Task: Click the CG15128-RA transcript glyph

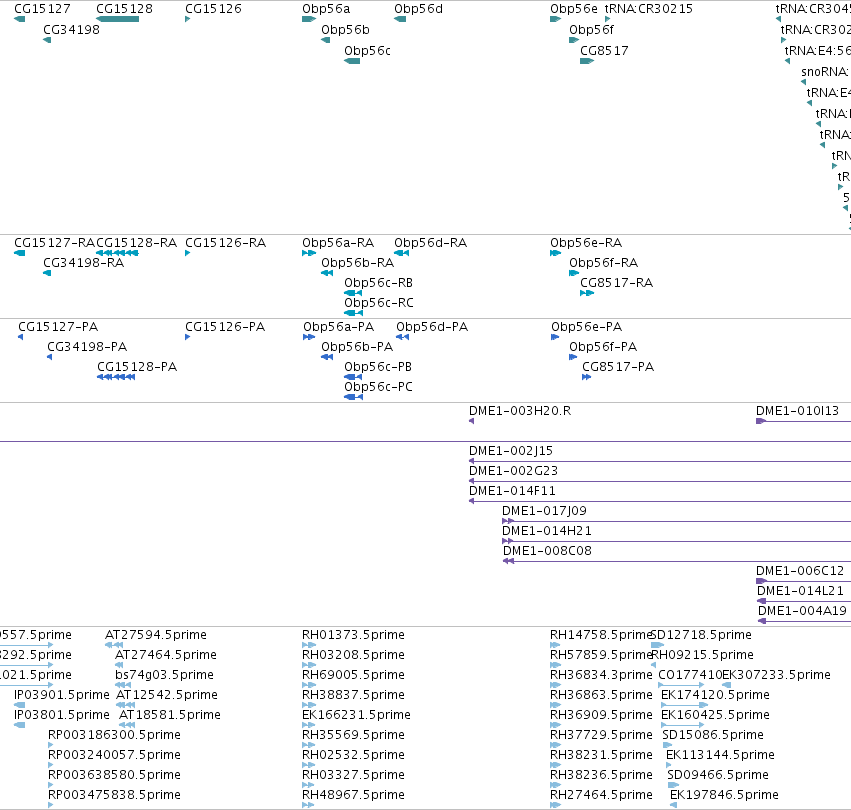Action: point(117,253)
